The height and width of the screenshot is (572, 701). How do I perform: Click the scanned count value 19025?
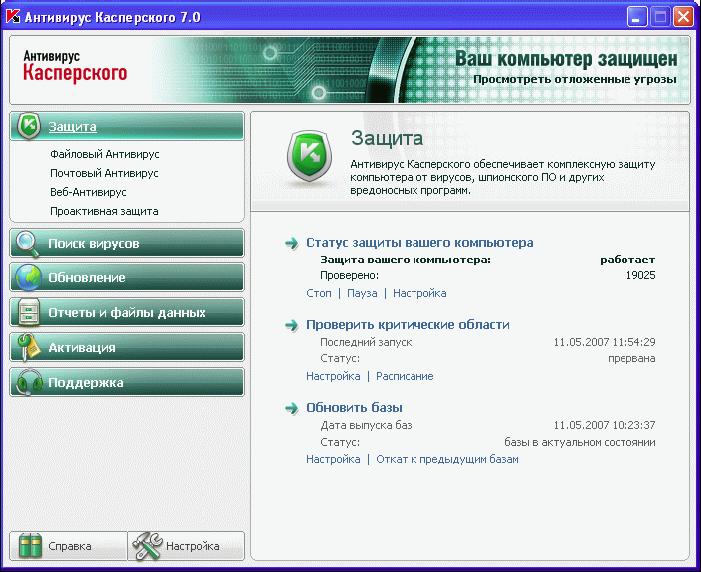[640, 275]
